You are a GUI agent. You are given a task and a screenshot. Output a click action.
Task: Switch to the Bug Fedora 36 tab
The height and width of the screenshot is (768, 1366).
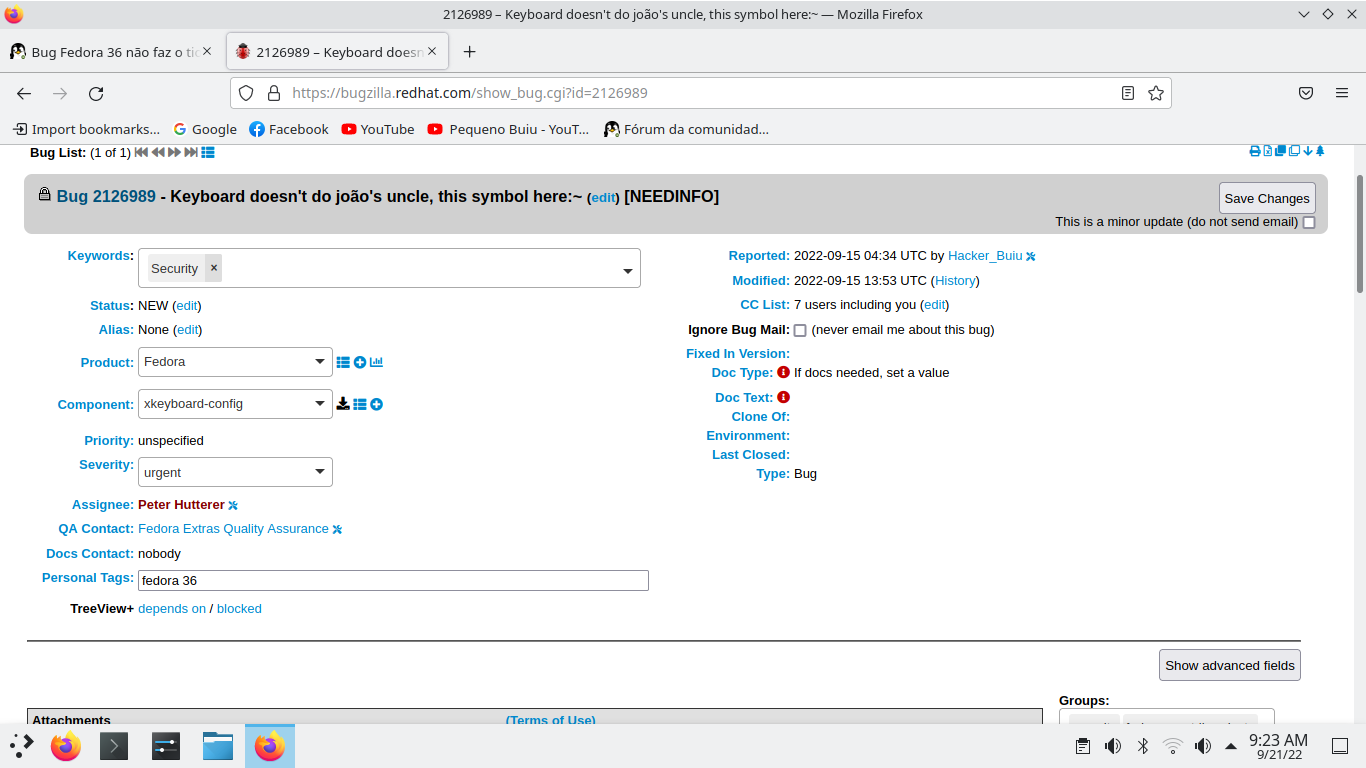pos(111,52)
